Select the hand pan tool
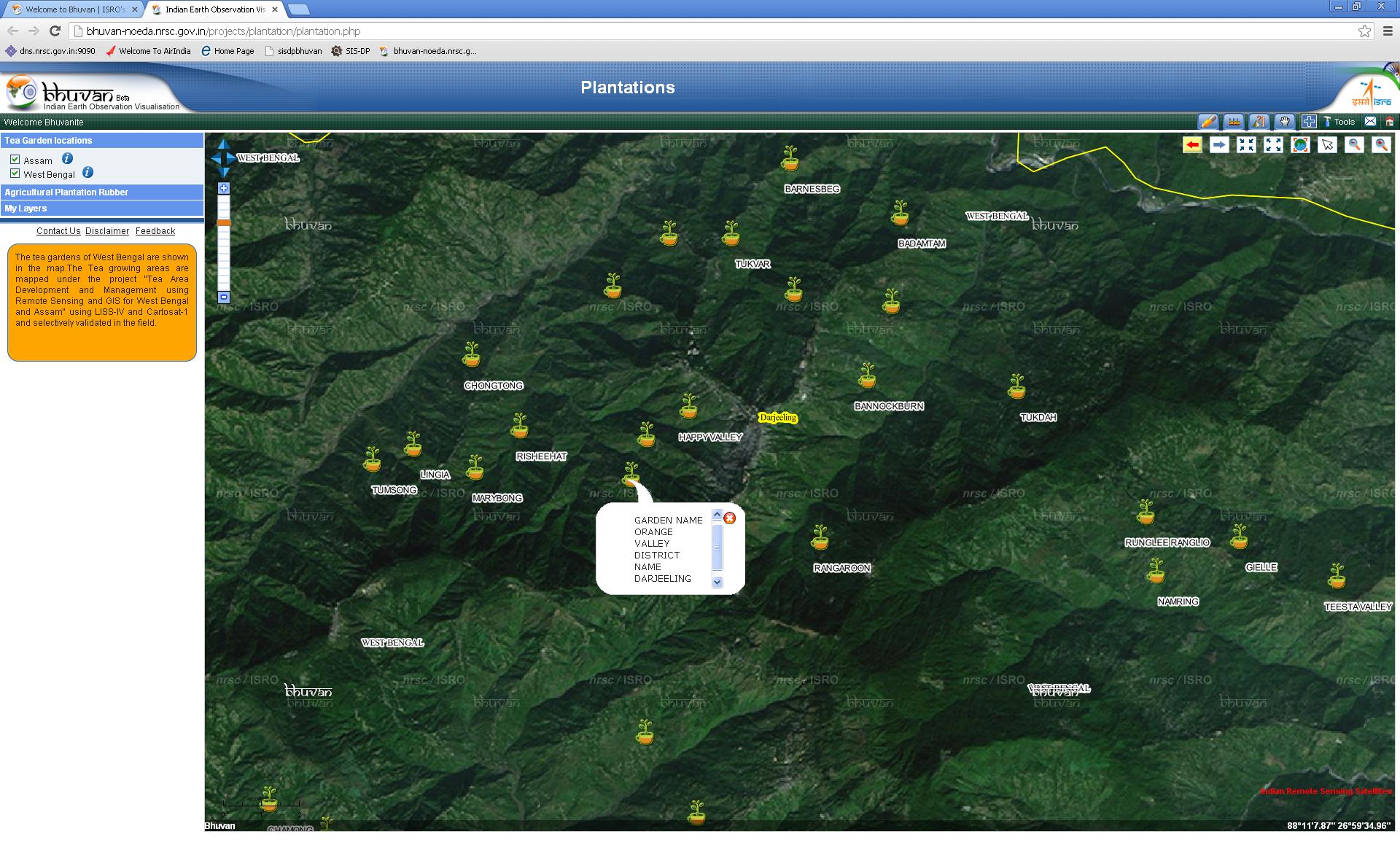 1284,122
